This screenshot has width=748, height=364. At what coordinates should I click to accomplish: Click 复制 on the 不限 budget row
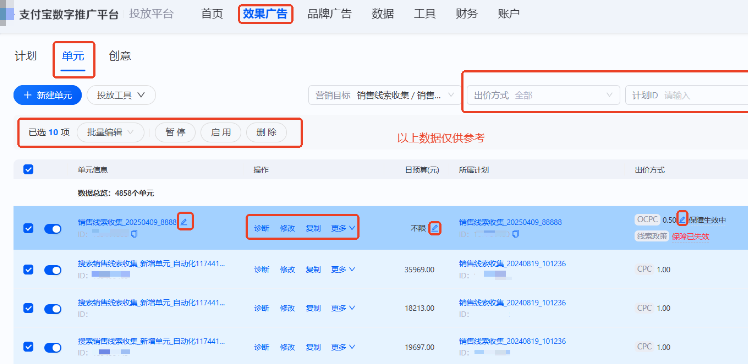313,229
